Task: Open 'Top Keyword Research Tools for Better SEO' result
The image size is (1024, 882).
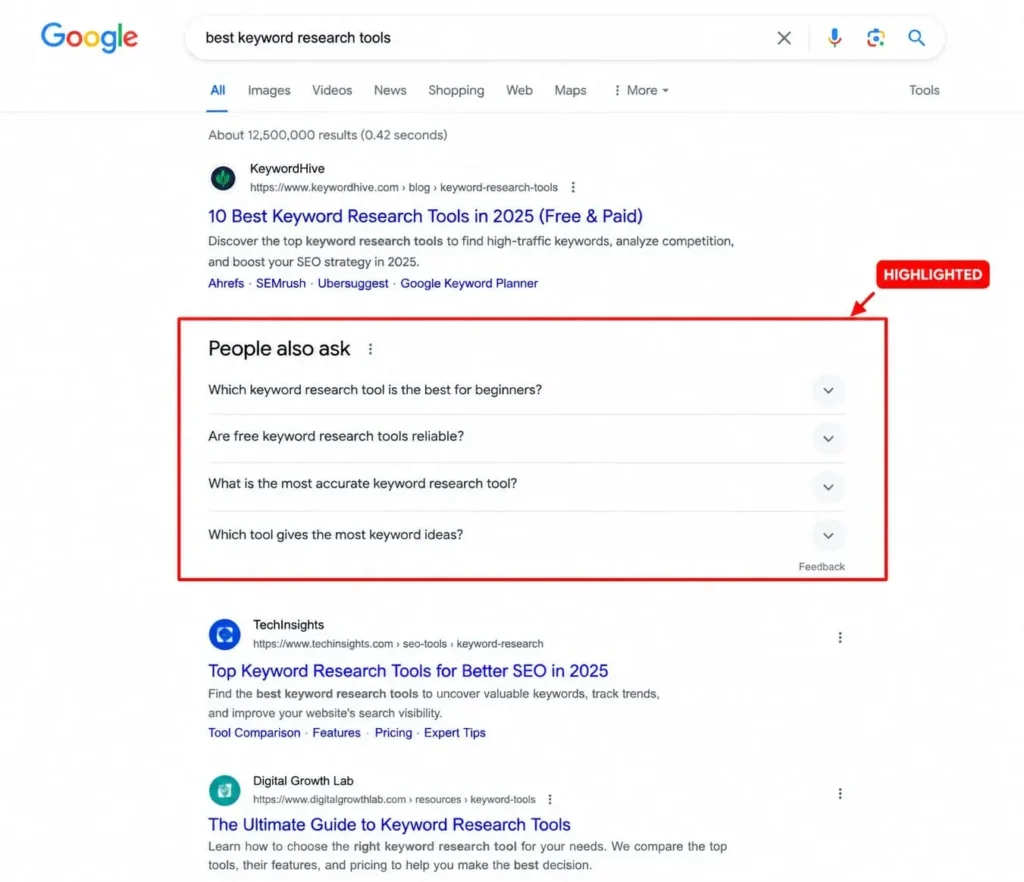Action: click(408, 670)
